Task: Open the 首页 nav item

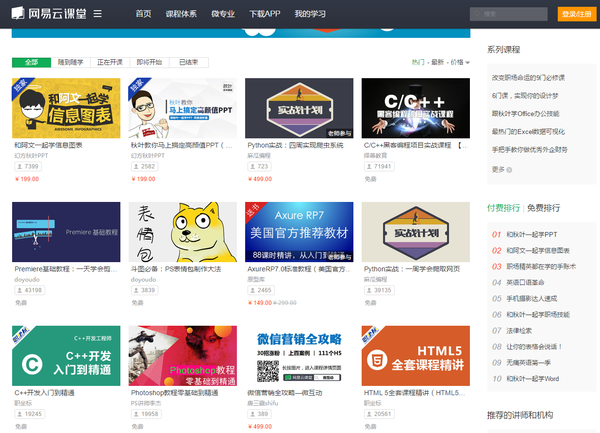Action: (143, 14)
